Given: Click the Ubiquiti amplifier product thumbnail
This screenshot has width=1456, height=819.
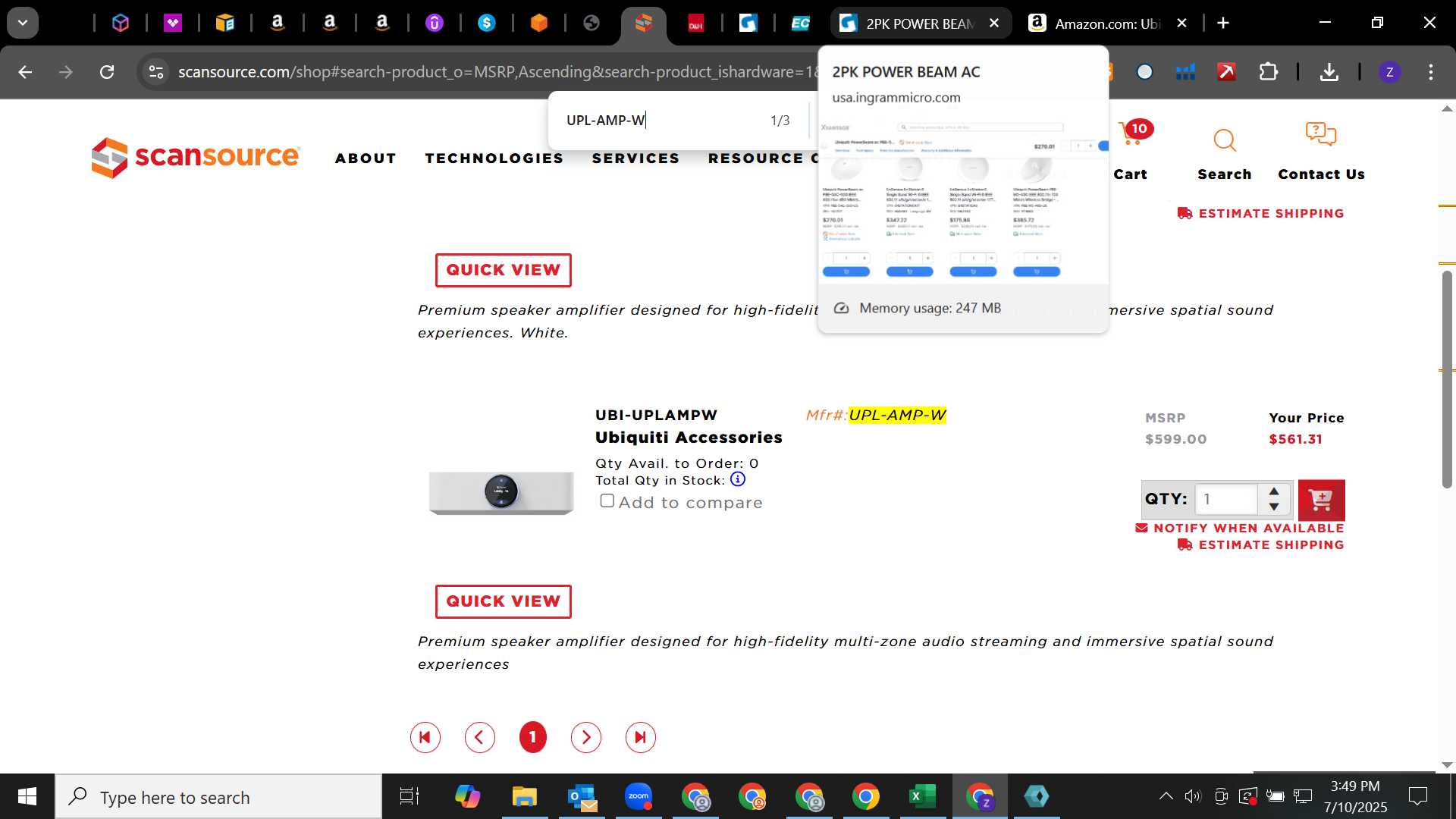Looking at the screenshot, I should 501,492.
